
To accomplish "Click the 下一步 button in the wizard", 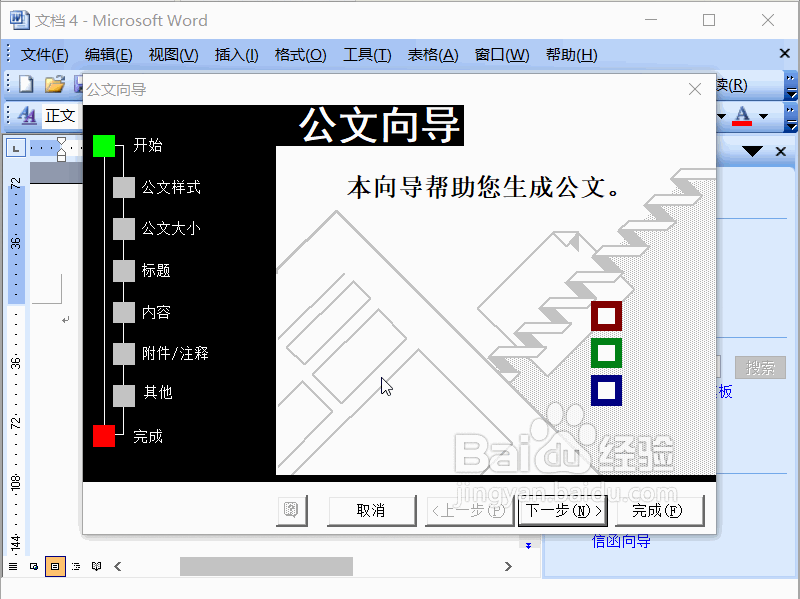I will click(562, 510).
